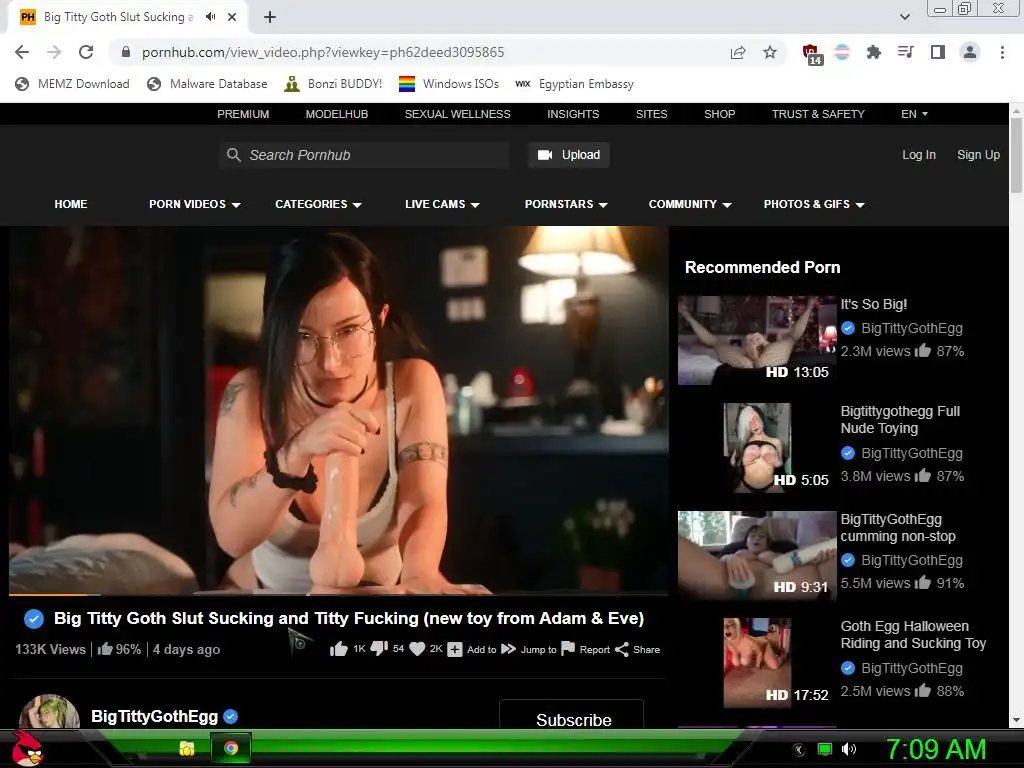The image size is (1024, 768).
Task: Expand the EN language dropdown
Action: [x=914, y=114]
